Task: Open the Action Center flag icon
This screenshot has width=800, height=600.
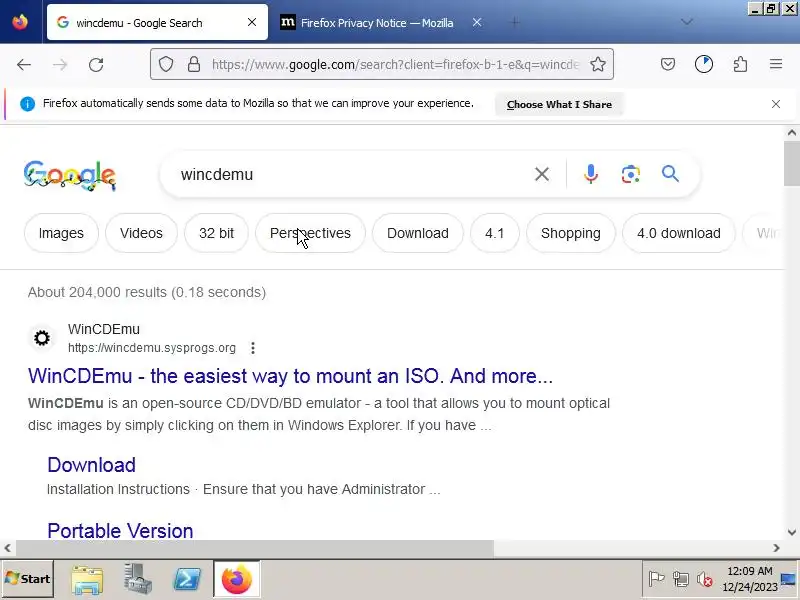Action: click(x=656, y=579)
